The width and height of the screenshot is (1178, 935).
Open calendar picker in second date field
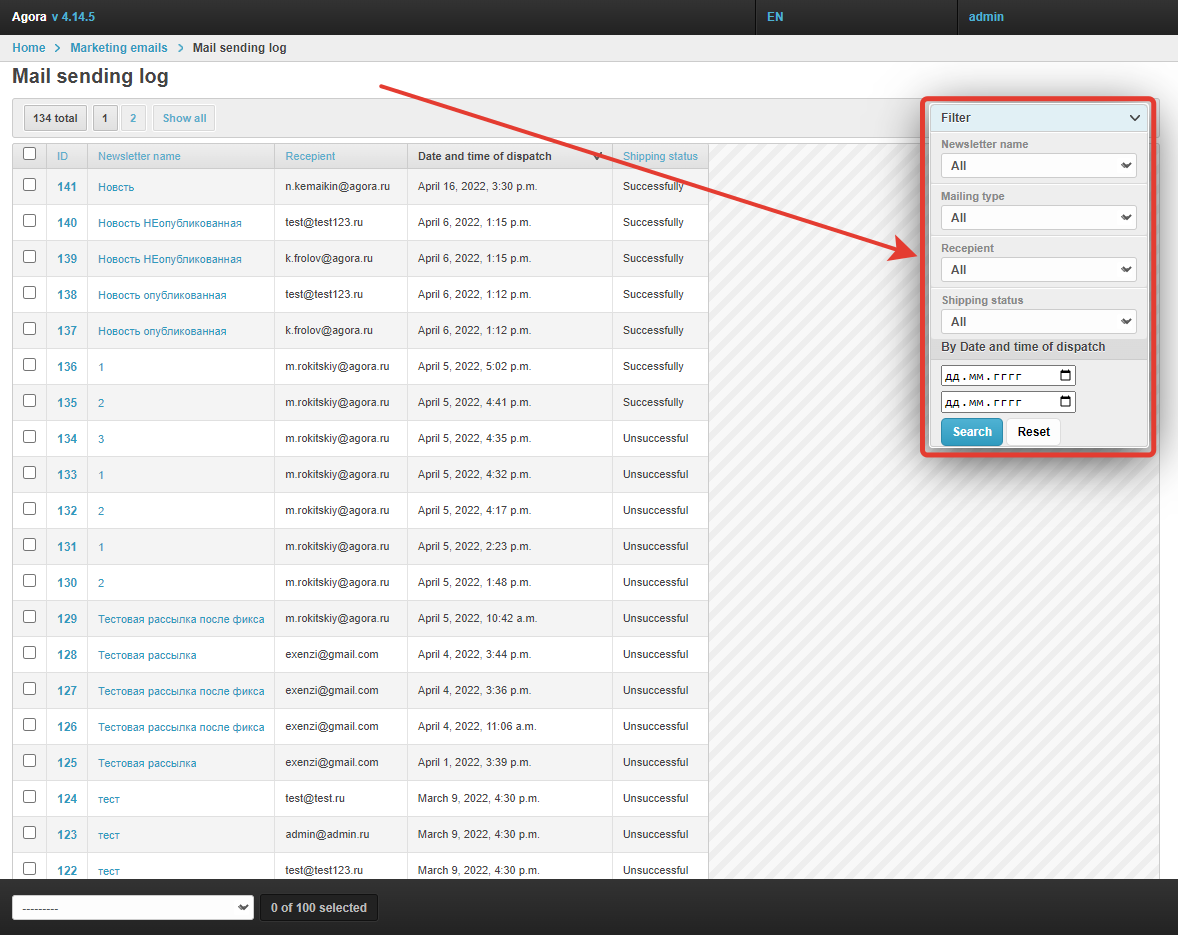pyautogui.click(x=1065, y=402)
